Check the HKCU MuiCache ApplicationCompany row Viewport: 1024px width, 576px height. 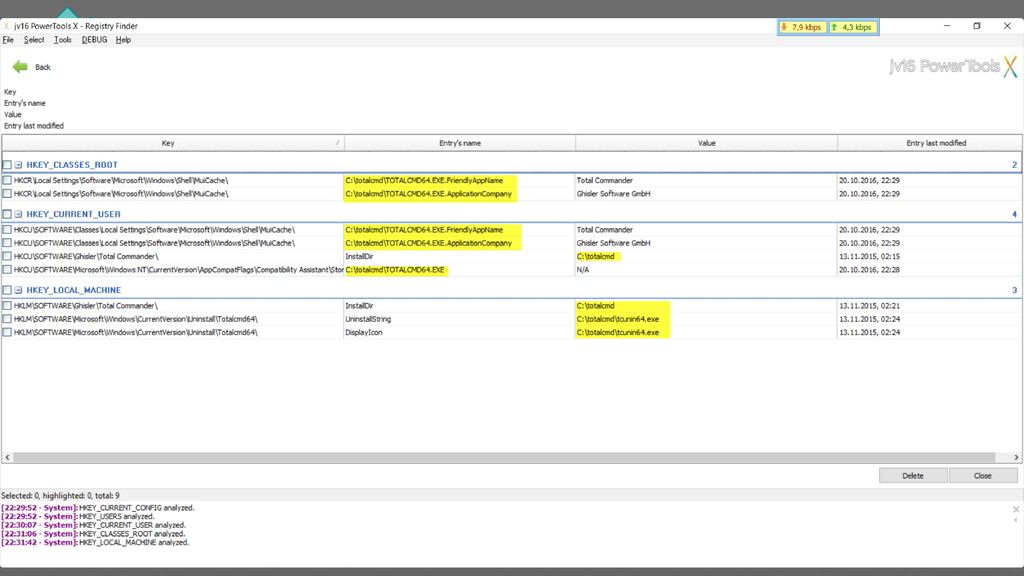(x=7, y=243)
